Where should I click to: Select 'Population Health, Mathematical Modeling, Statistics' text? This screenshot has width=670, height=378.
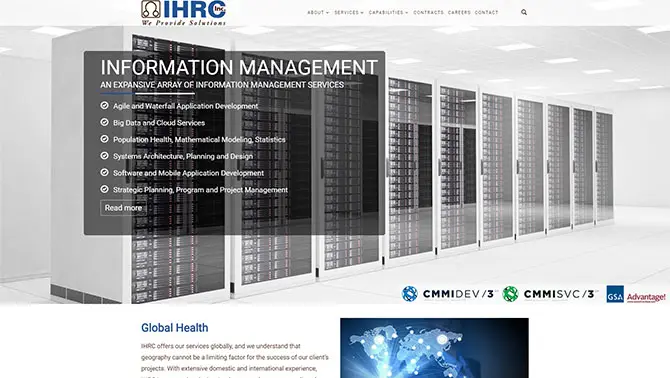point(199,139)
